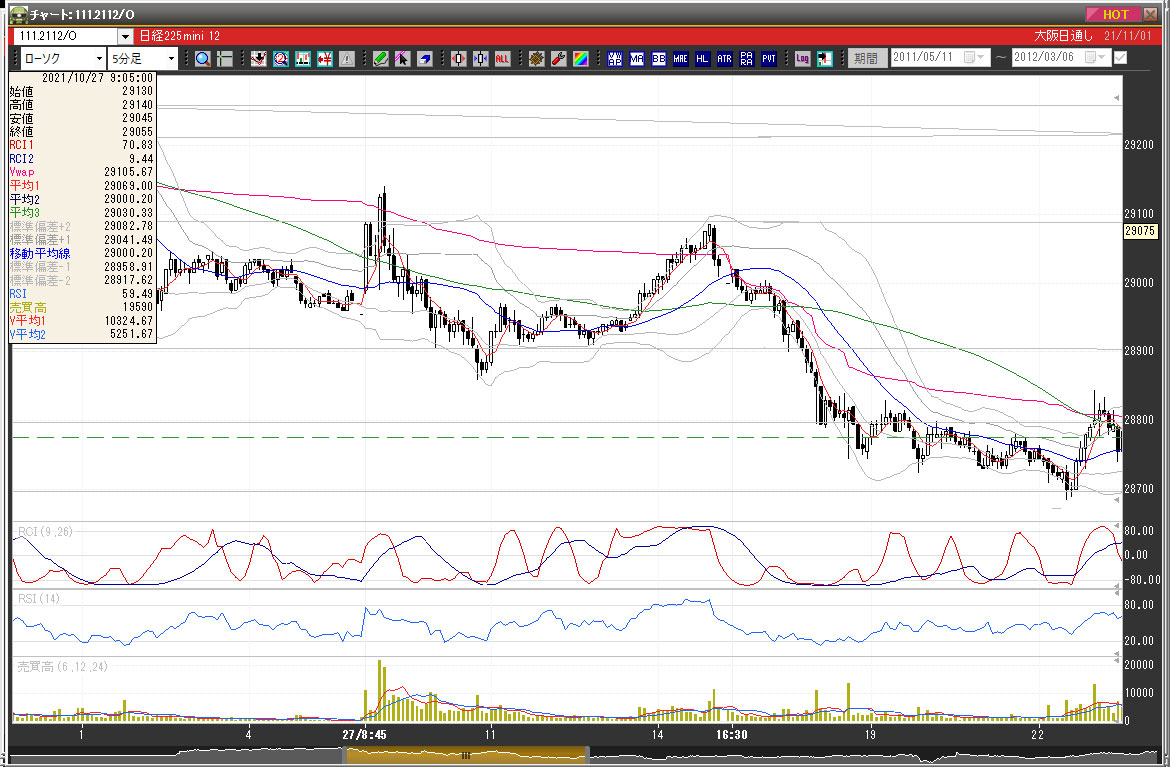Click the red wrench tool icon

[x=558, y=58]
